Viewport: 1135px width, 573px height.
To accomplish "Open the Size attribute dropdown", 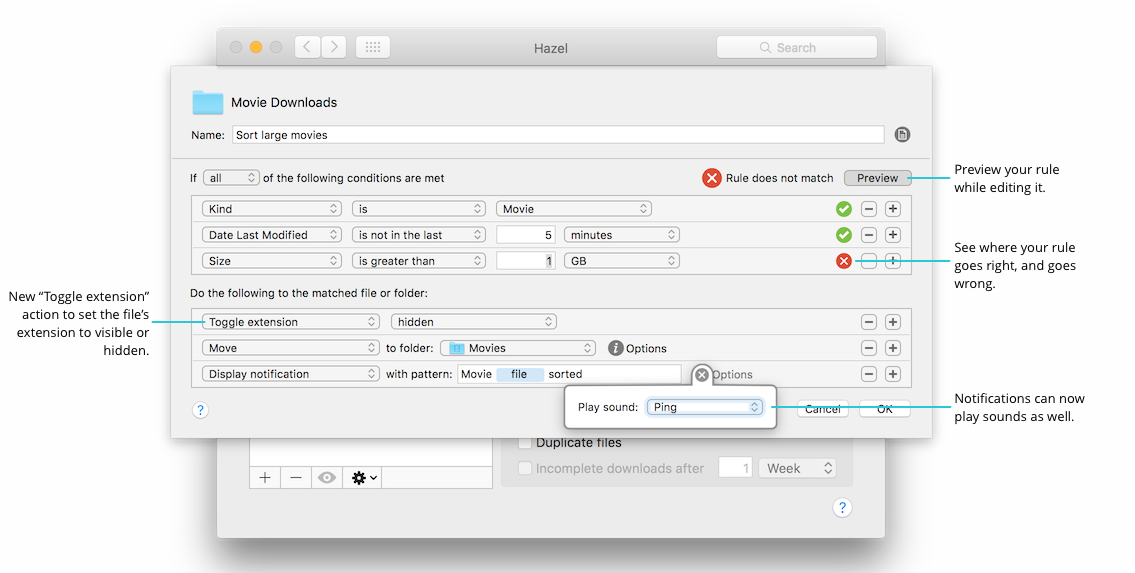I will click(271, 261).
